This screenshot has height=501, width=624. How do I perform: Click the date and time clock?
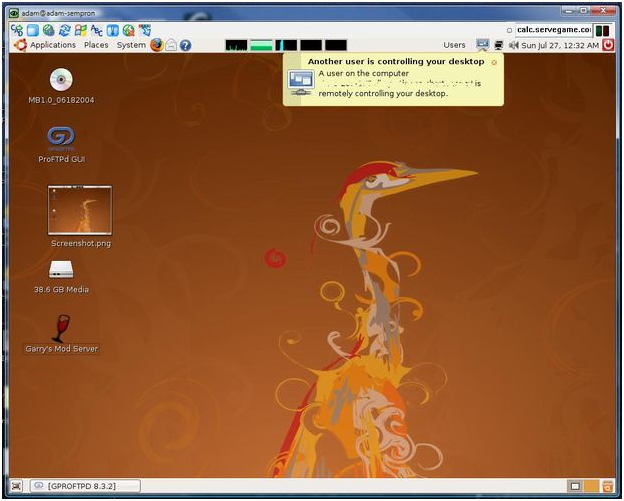[x=560, y=45]
